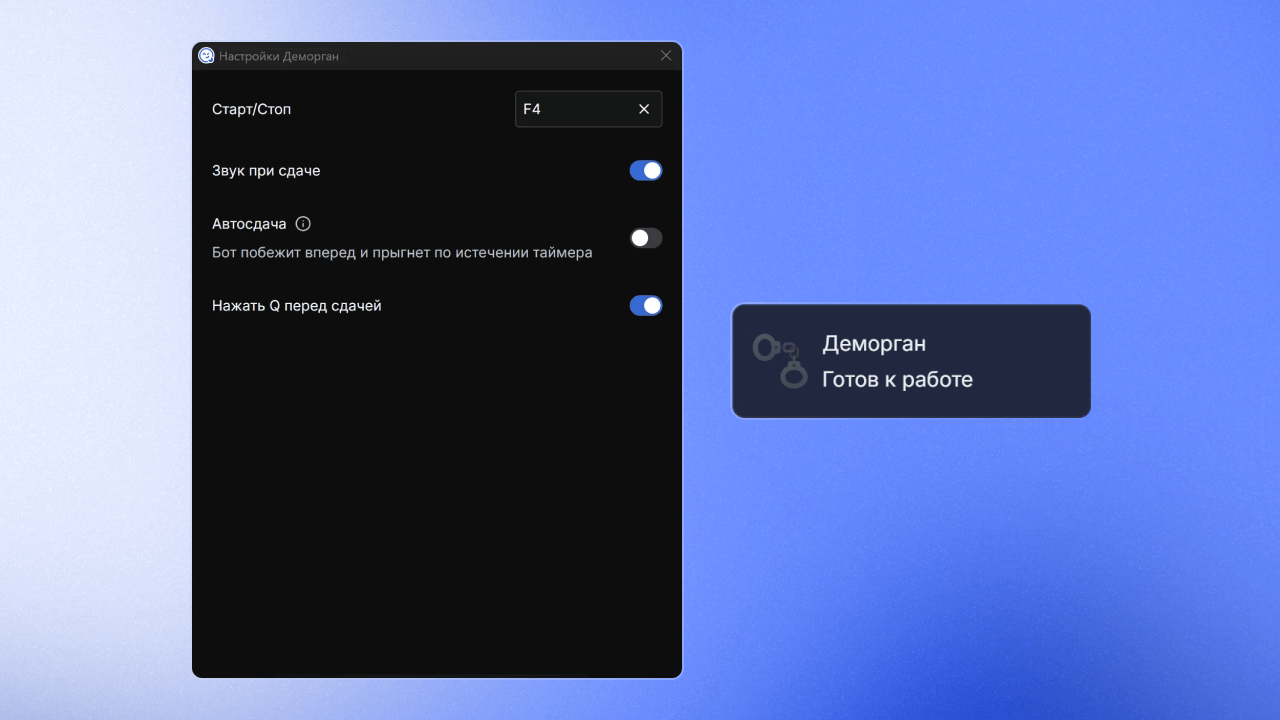Image resolution: width=1280 pixels, height=720 pixels.
Task: Click empty area below Нажать Q setting
Action: point(436,480)
